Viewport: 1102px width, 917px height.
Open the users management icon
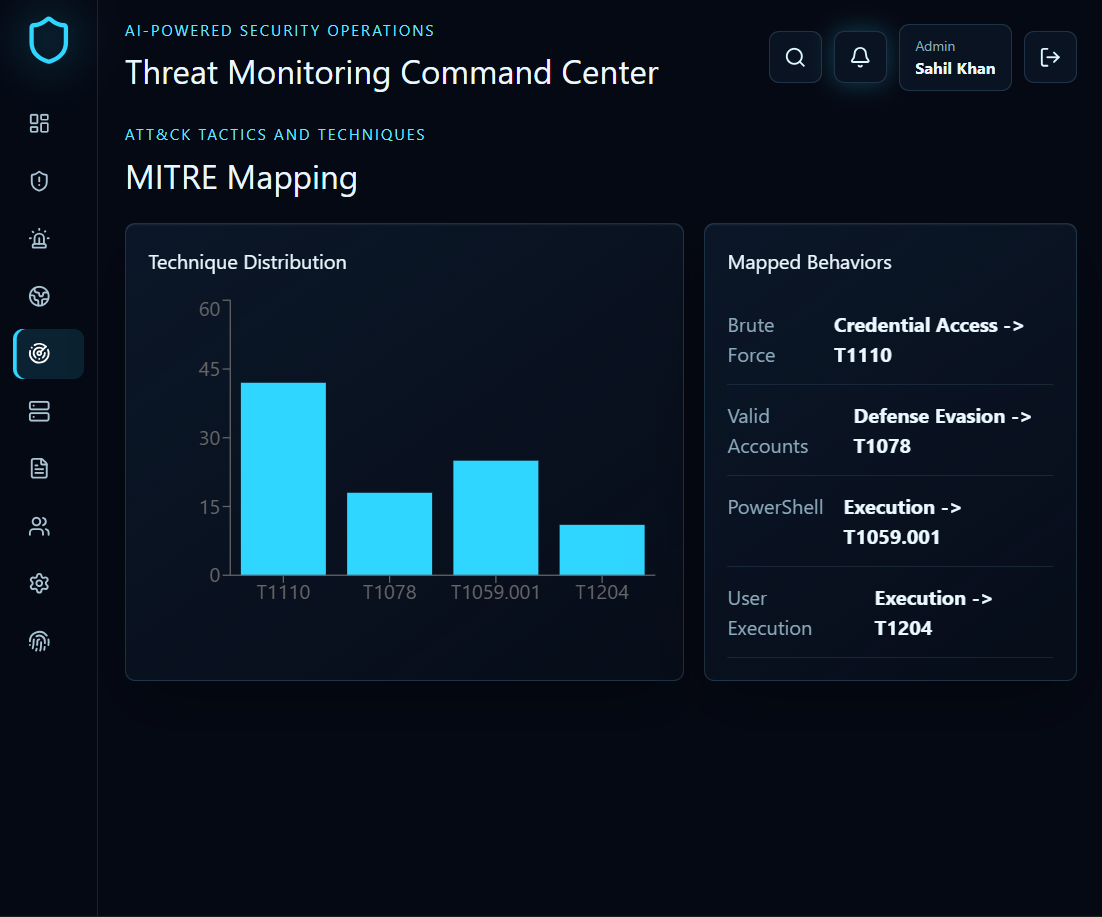point(39,526)
